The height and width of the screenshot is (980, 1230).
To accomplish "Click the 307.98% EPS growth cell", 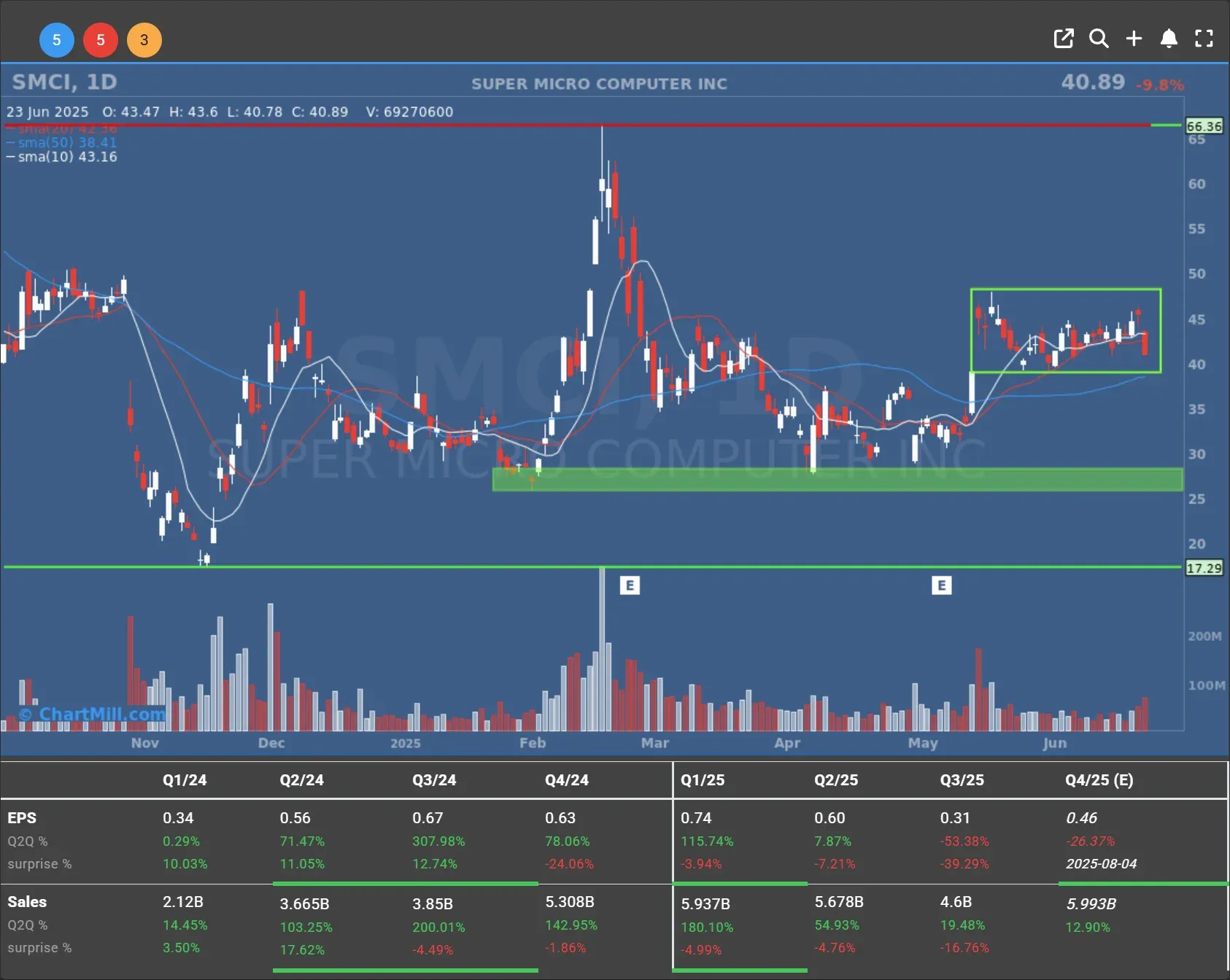I will click(x=438, y=841).
